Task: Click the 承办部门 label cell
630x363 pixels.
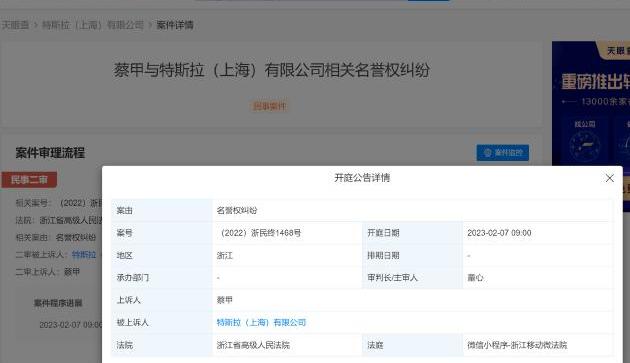Action: click(162, 277)
